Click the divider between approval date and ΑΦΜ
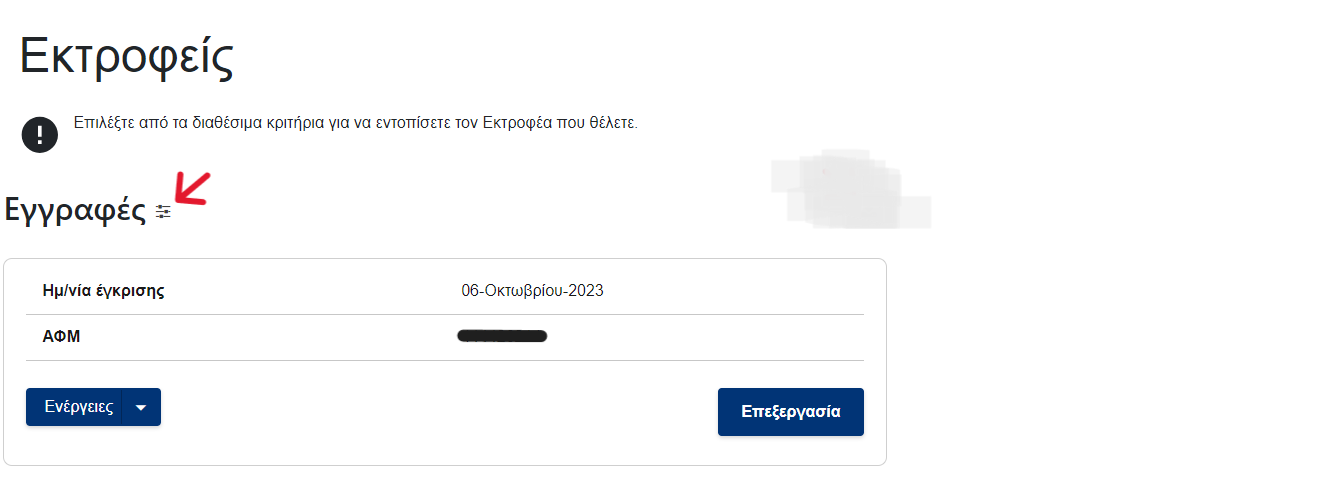The width and height of the screenshot is (1336, 481). pos(445,314)
